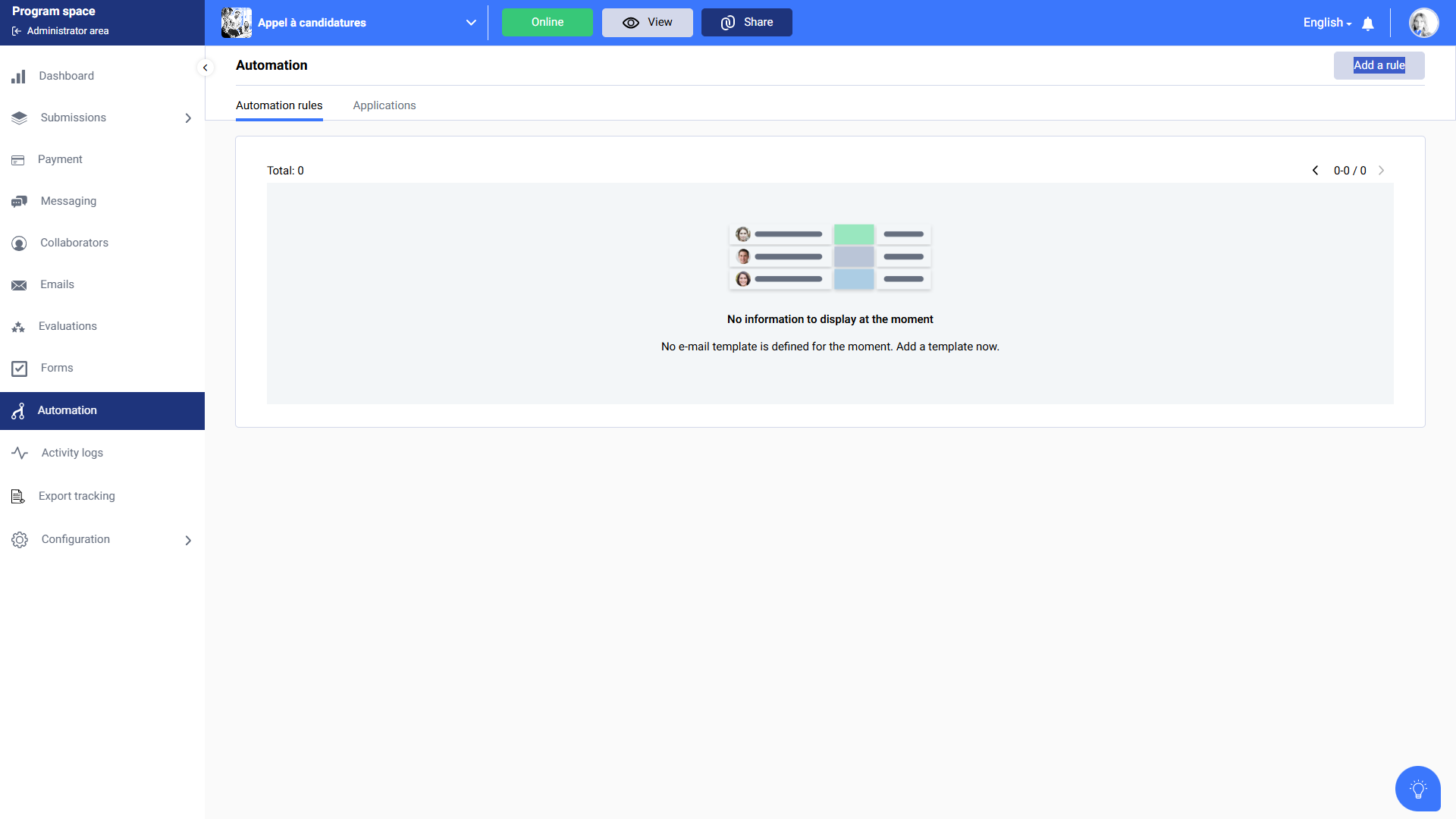Screen dimensions: 1456x819
Task: Select the Activity logs menu item
Action: tap(72, 453)
